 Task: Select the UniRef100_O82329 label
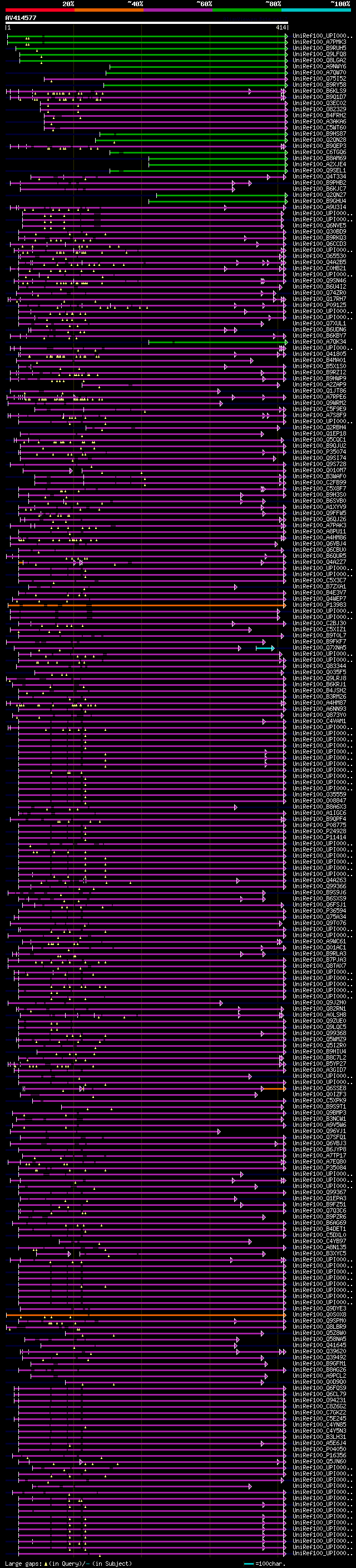[x=319, y=109]
